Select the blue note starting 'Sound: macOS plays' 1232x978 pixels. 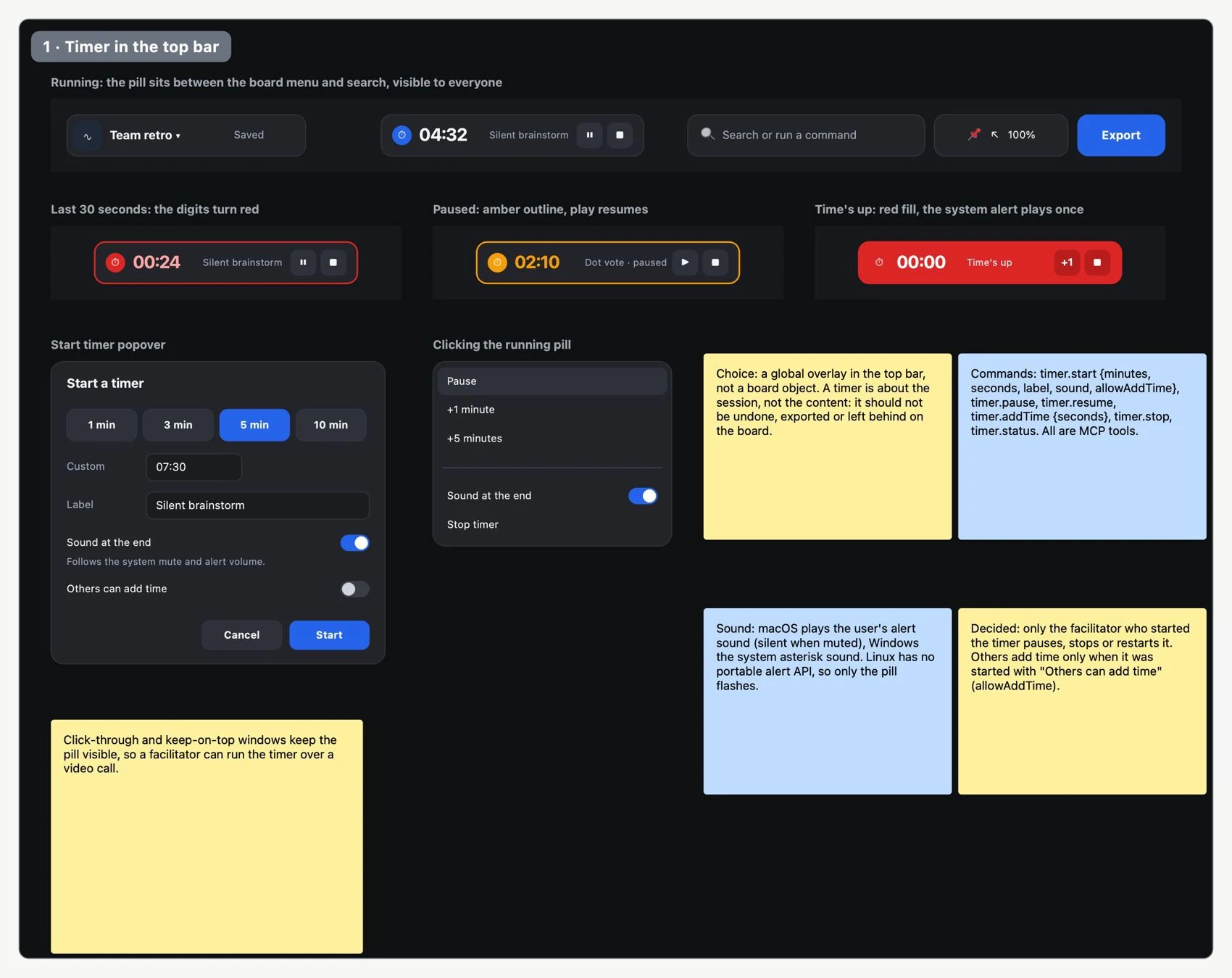point(827,701)
